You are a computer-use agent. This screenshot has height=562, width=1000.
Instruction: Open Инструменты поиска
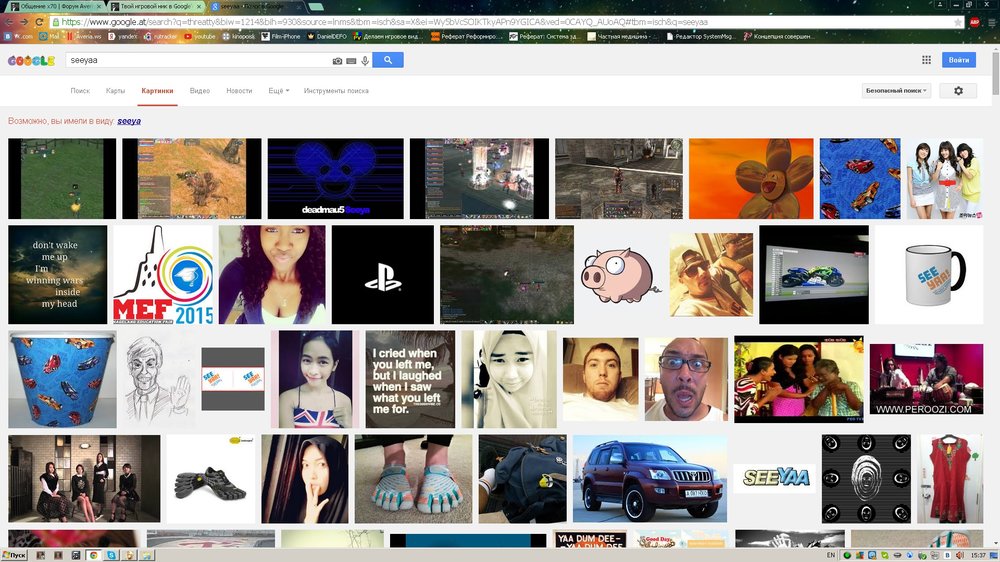click(336, 91)
